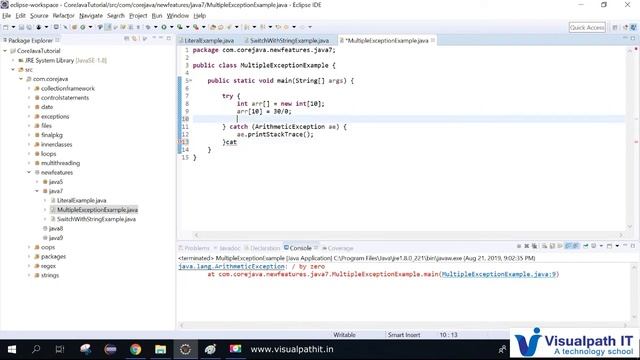Go to Last Edit Location icon
640x360 pixels.
pyautogui.click(x=278, y=27)
